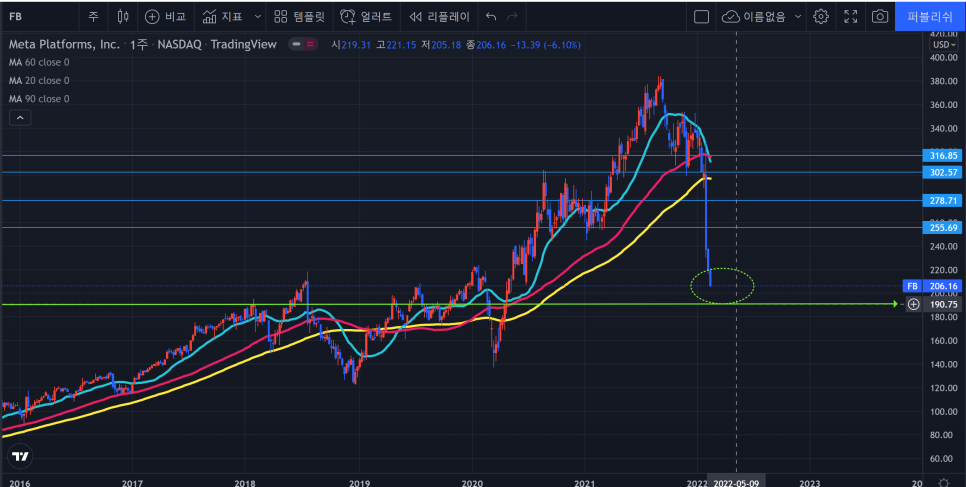Click the 비교 compare symbol button
Viewport: 966px width, 487px height.
(x=165, y=17)
